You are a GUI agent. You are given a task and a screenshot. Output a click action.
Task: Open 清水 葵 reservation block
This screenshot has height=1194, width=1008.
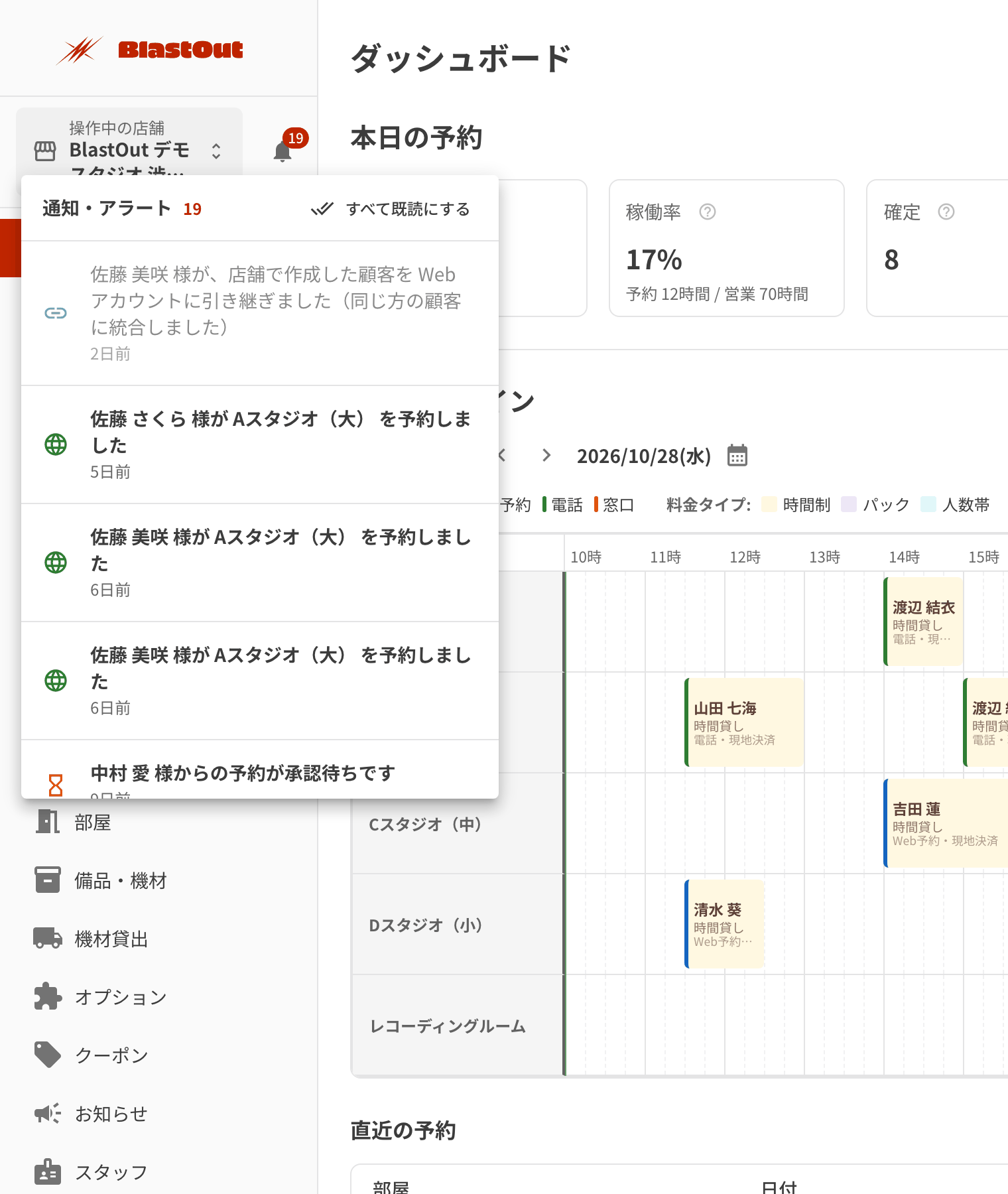pyautogui.click(x=724, y=924)
